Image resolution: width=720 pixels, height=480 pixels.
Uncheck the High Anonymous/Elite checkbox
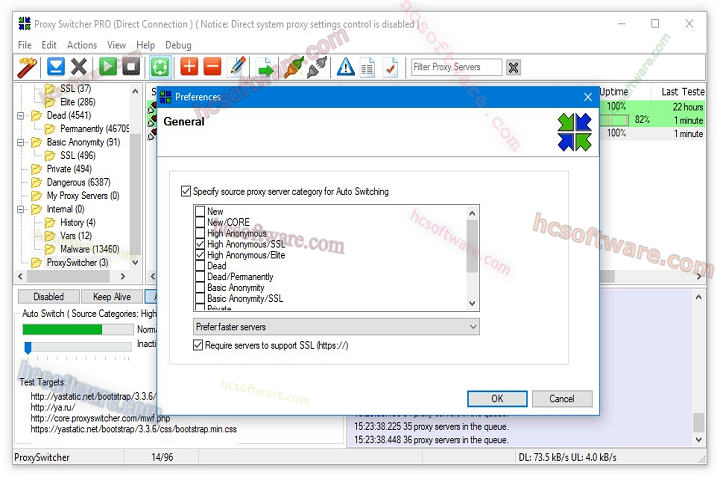click(200, 255)
